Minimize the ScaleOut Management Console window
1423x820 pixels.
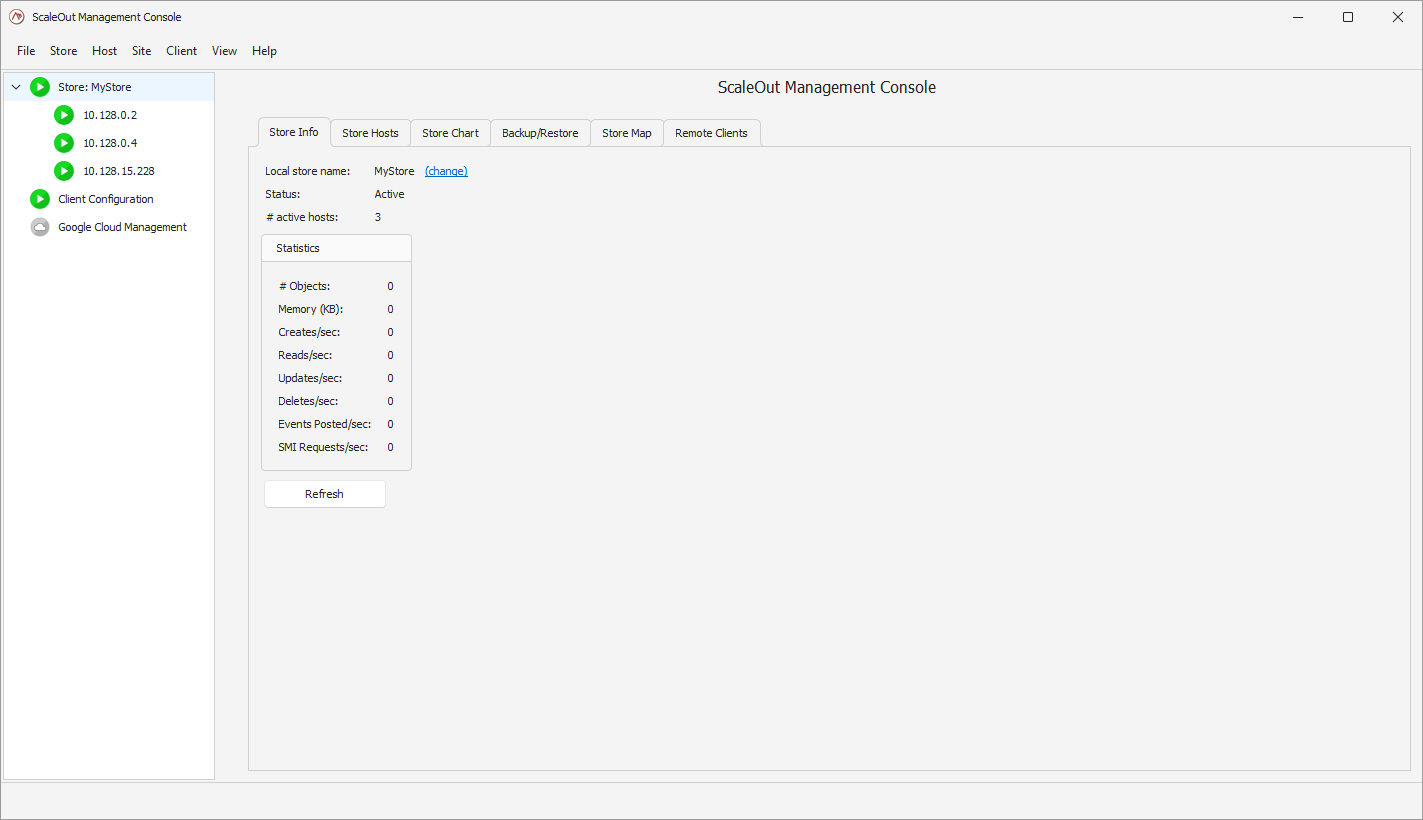(1298, 17)
